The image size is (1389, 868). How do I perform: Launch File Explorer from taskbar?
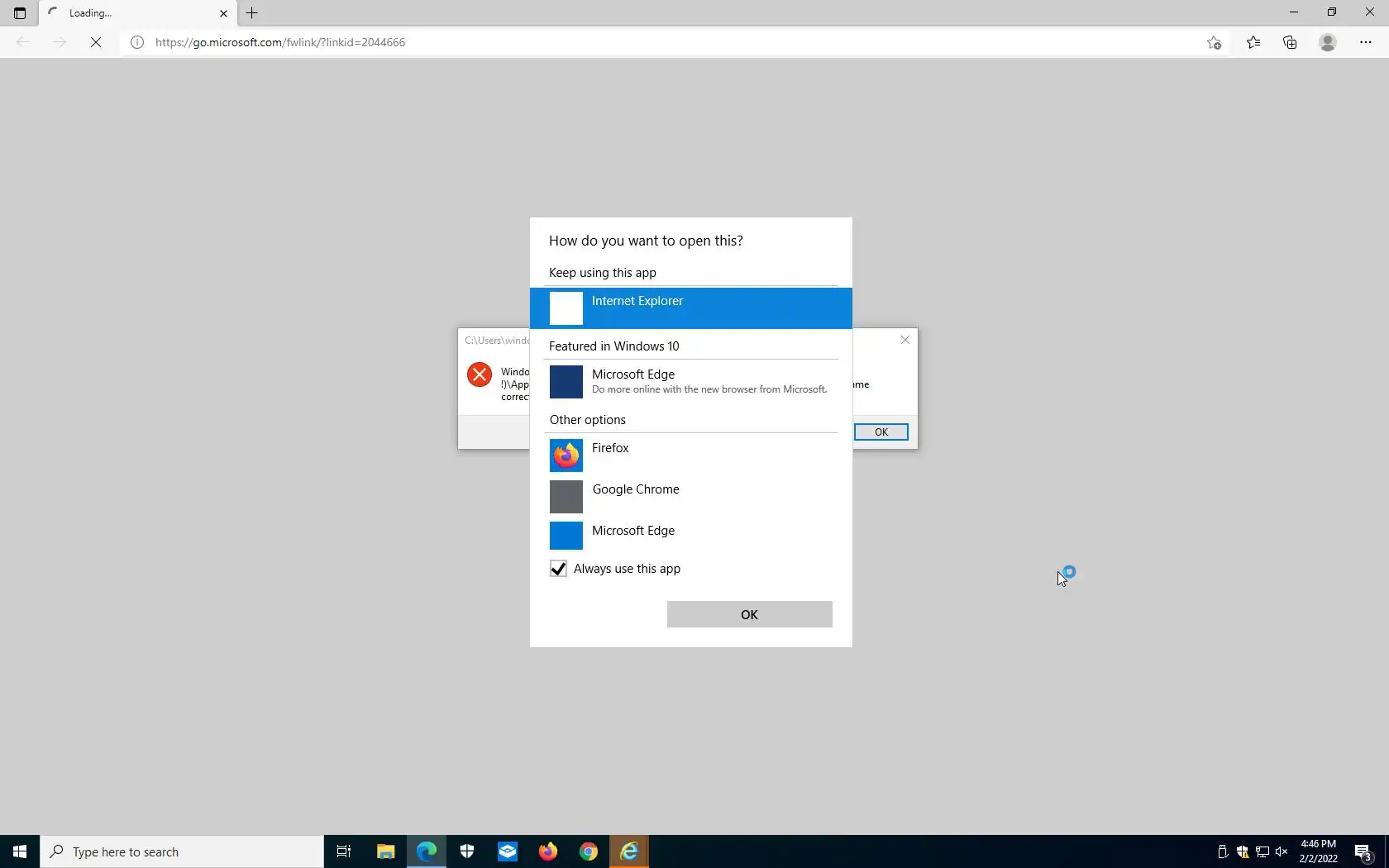[386, 851]
